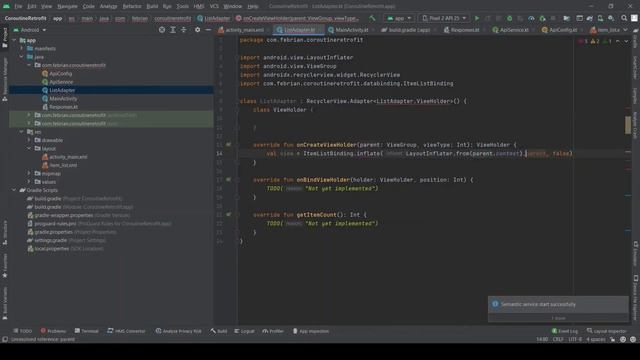Show hidden editor tabs dropdown arrow
The image size is (640, 360).
point(625,30)
